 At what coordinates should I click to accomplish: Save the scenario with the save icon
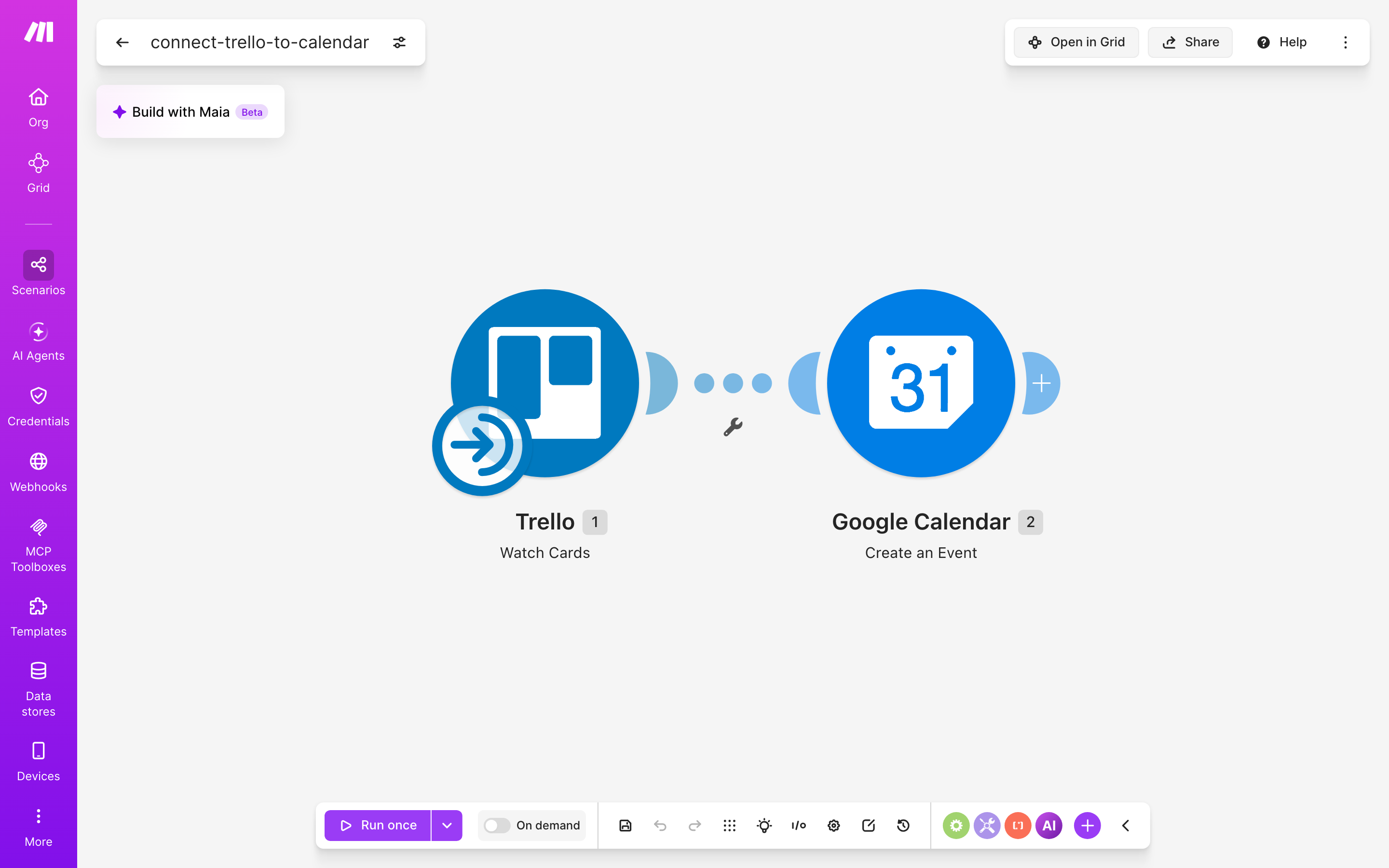(626, 826)
